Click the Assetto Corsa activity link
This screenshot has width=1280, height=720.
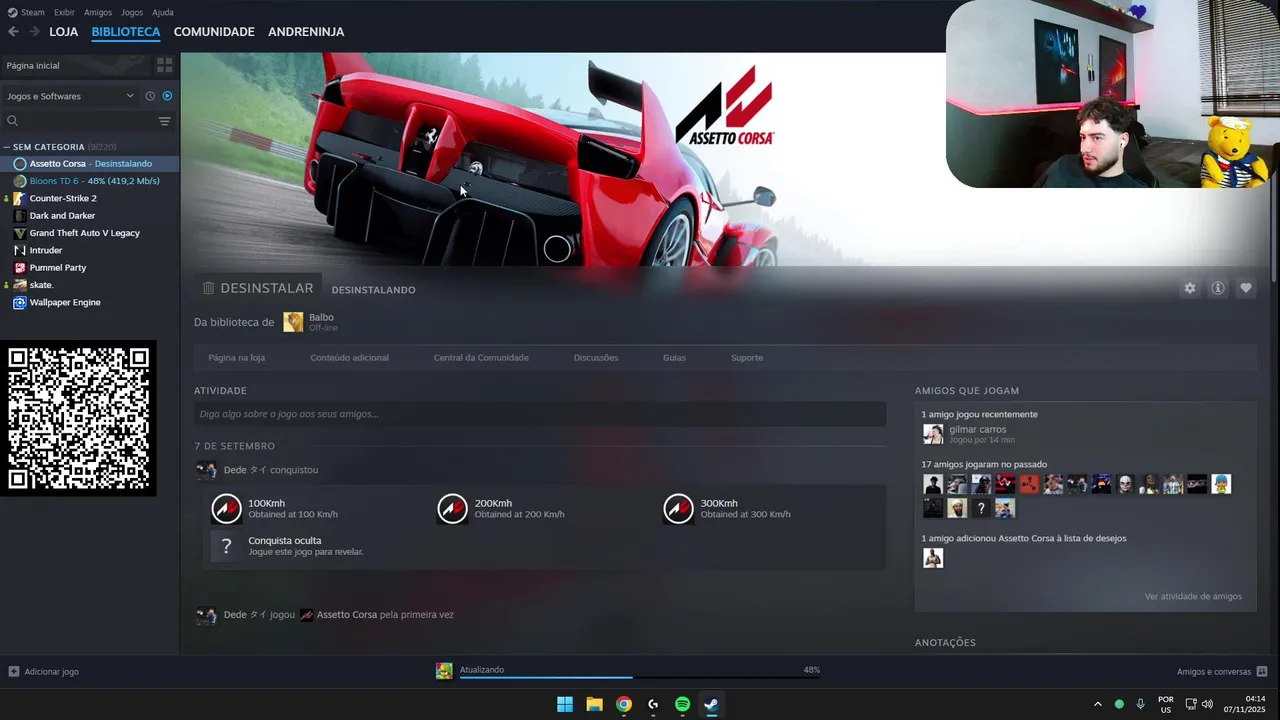pos(346,615)
